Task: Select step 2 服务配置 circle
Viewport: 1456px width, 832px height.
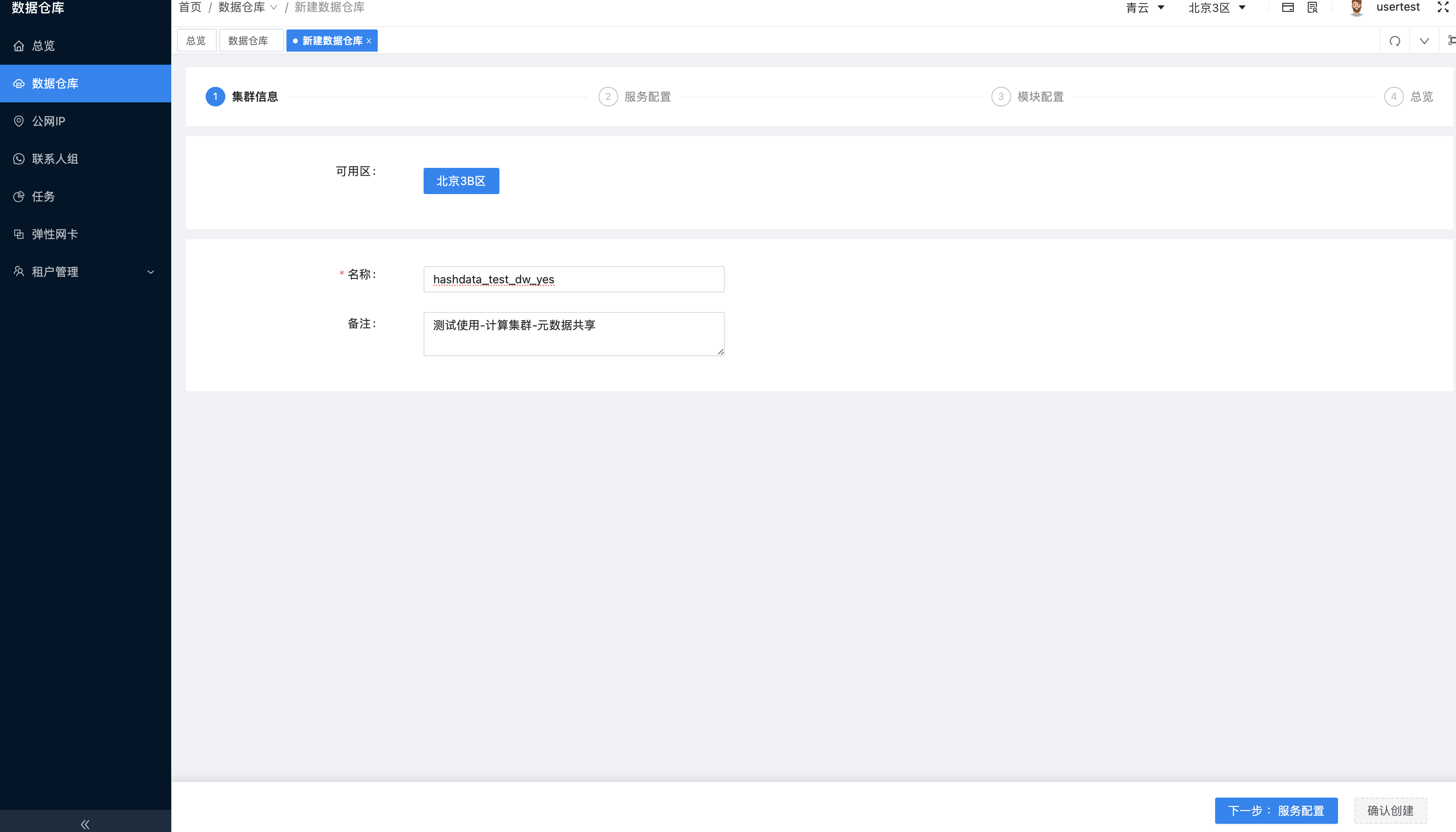Action: tap(608, 96)
